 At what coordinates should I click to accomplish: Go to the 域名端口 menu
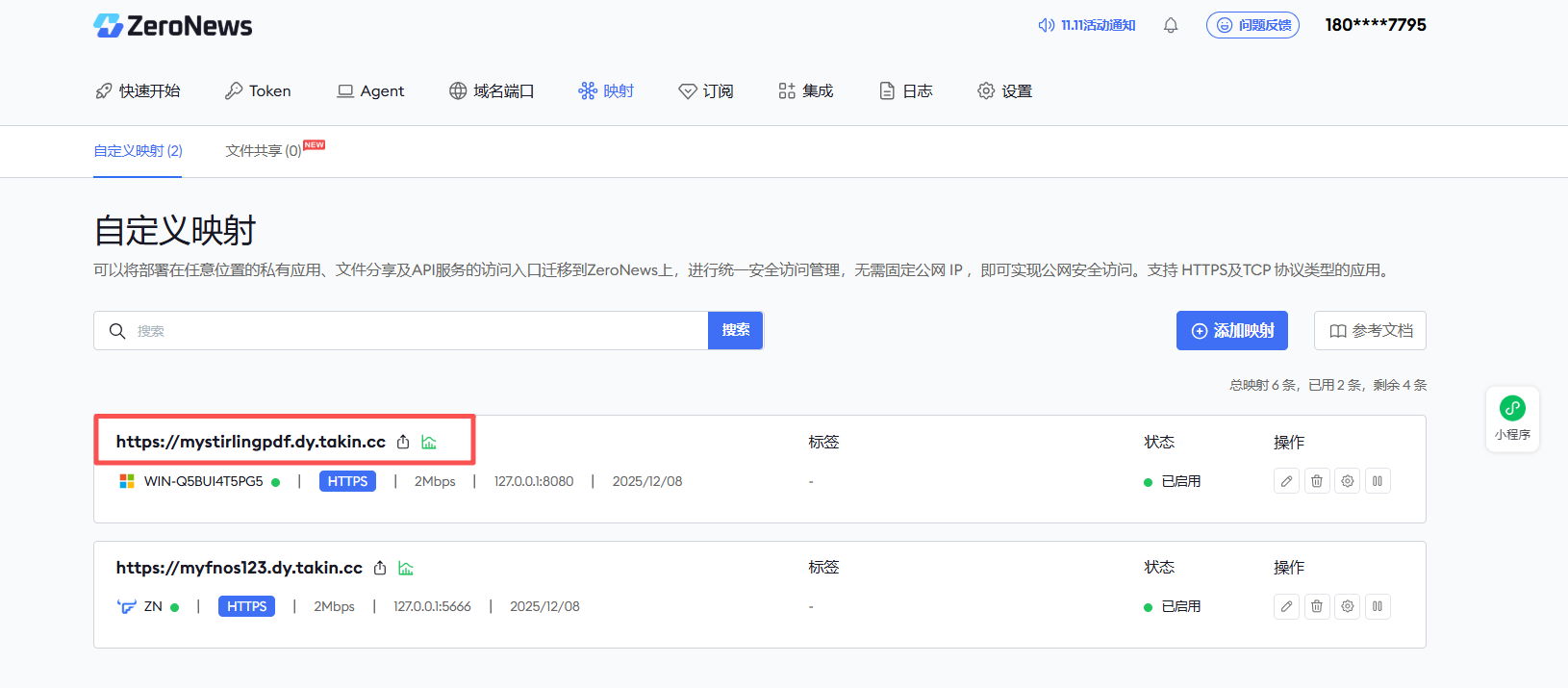click(x=492, y=91)
